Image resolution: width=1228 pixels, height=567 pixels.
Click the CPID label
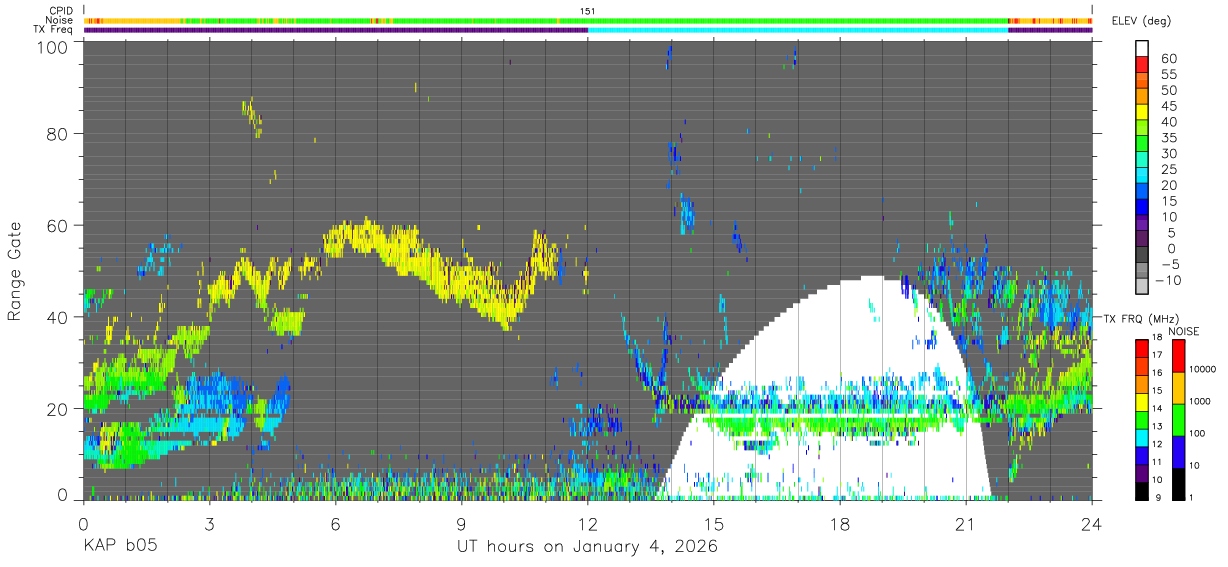point(61,11)
